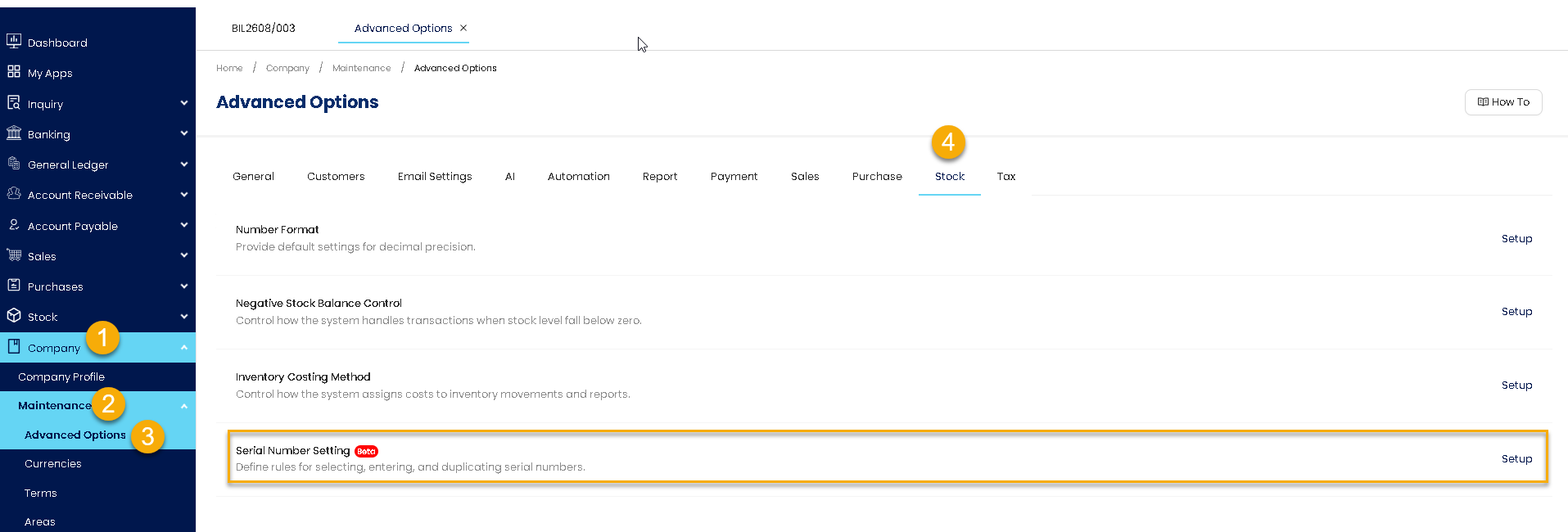This screenshot has width=1568, height=532.
Task: Expand the Stock sidebar menu chevron
Action: pos(184,316)
